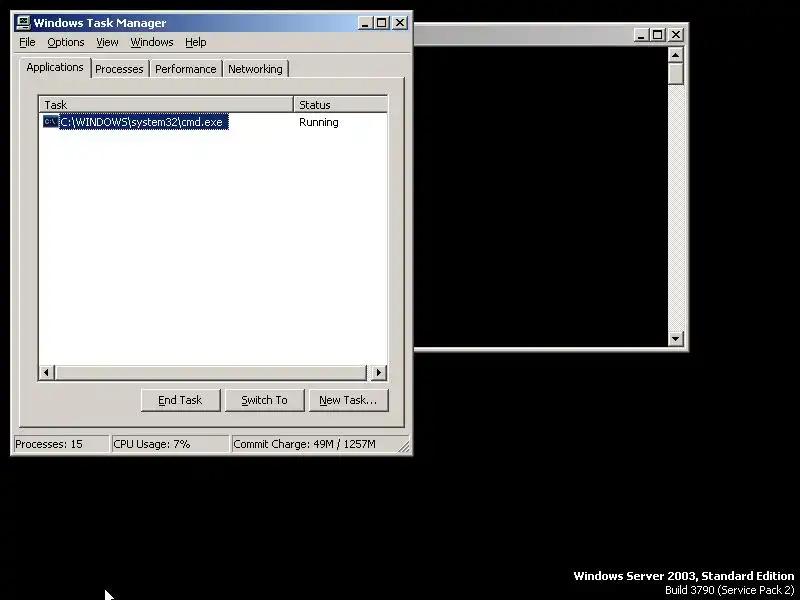Click the Task Manager title bar icon
The height and width of the screenshot is (600, 800).
(x=23, y=22)
